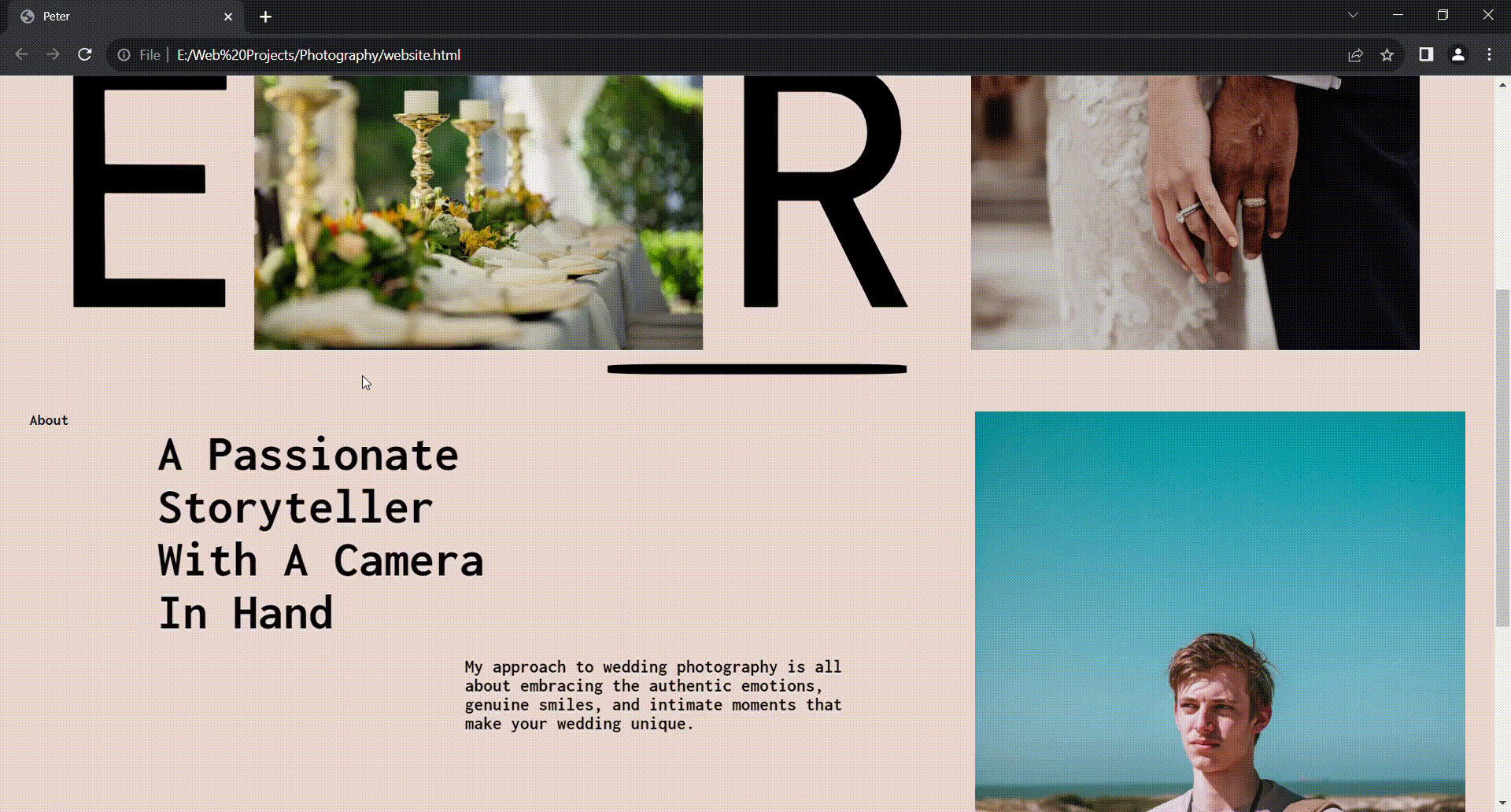View site information via the File info icon
1511x812 pixels.
click(124, 54)
